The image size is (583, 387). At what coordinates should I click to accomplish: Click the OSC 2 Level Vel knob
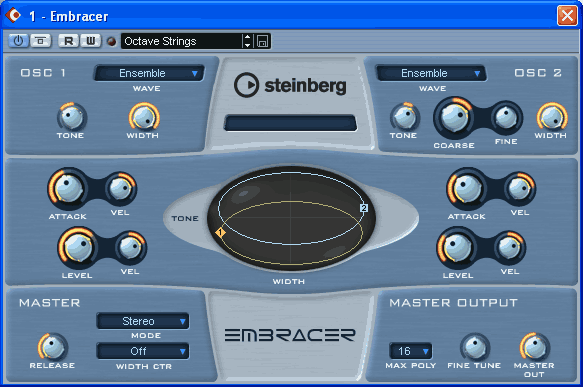coord(509,248)
